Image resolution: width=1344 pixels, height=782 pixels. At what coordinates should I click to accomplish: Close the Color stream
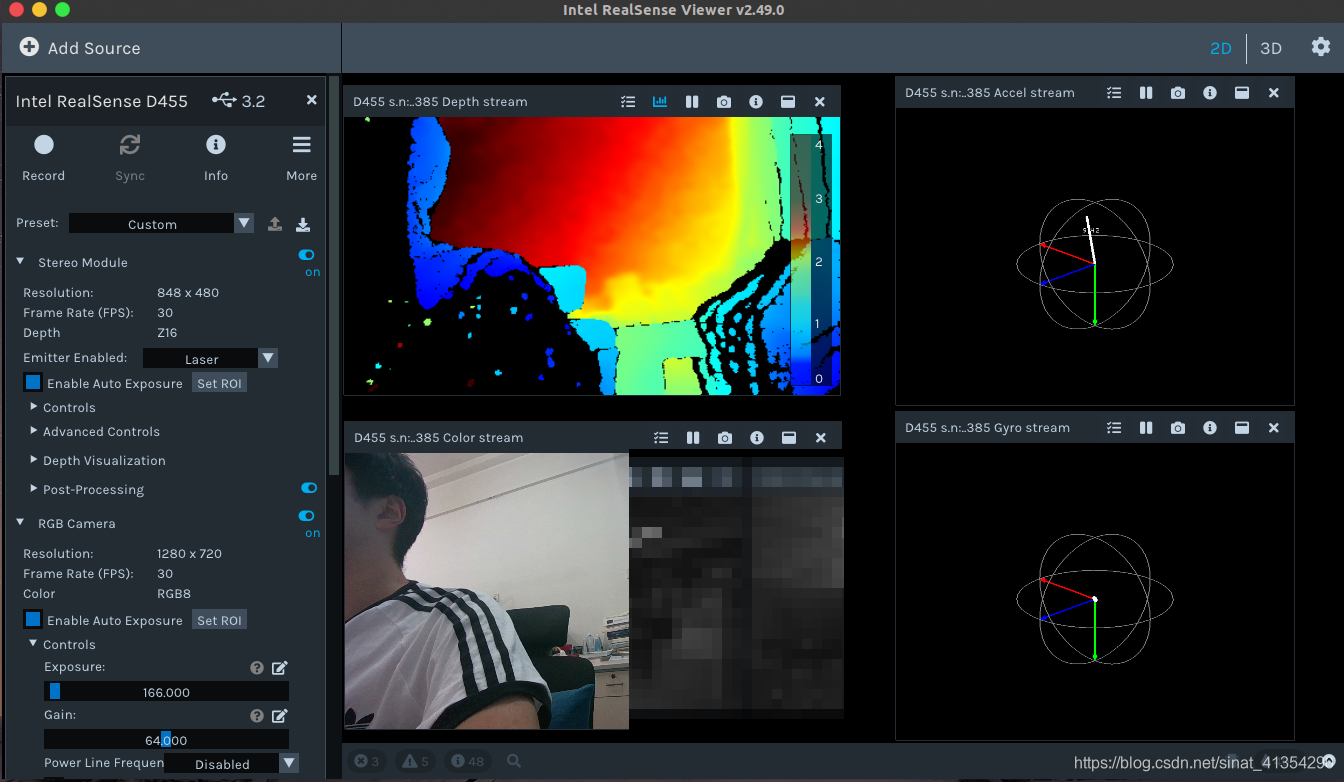tap(821, 438)
